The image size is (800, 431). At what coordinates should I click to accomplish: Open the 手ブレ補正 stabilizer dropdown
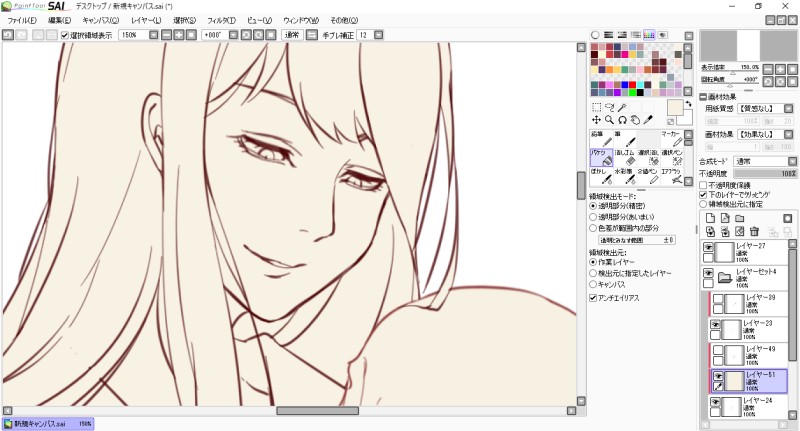point(379,35)
